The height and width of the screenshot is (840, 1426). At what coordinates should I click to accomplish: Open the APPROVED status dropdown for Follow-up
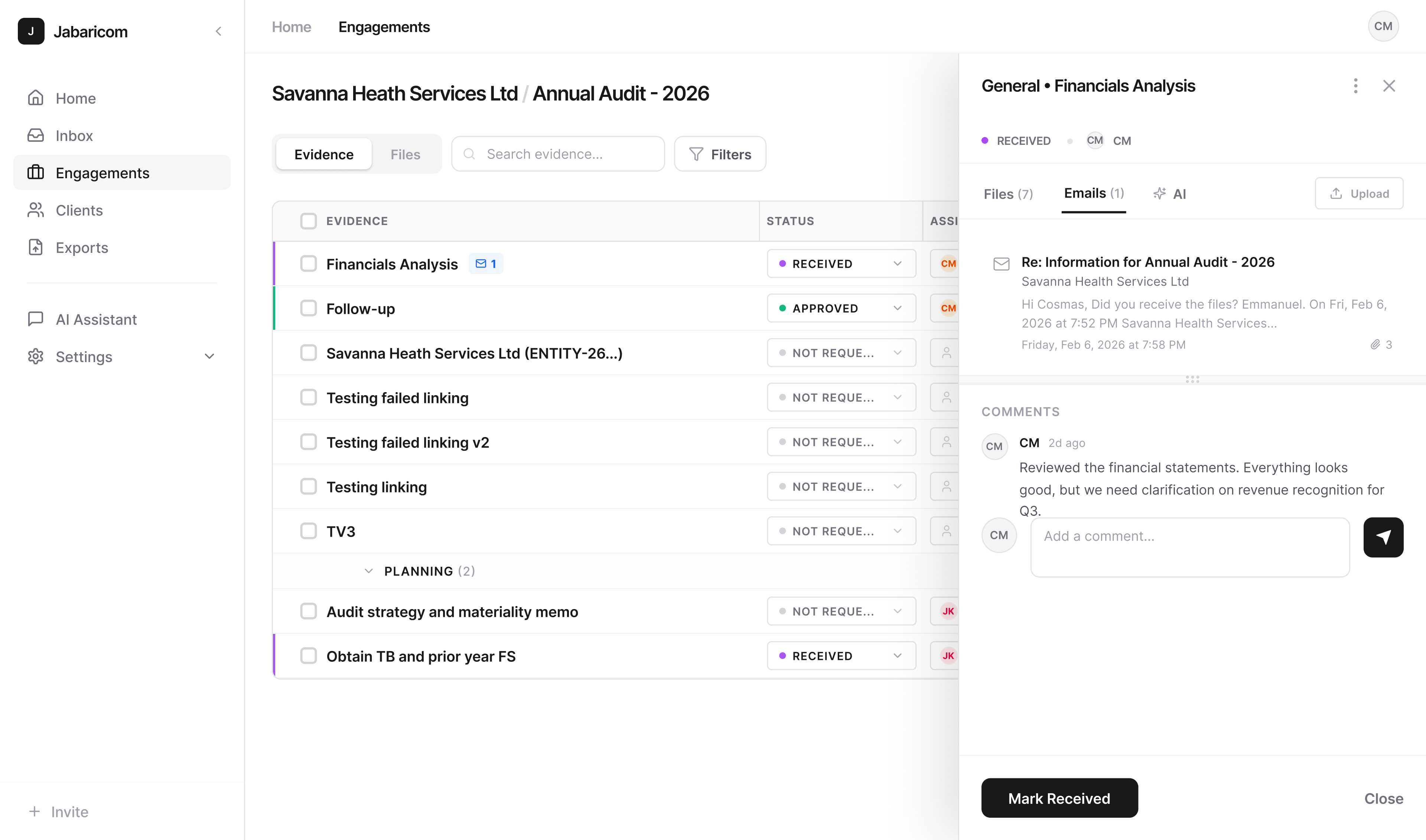(x=841, y=309)
